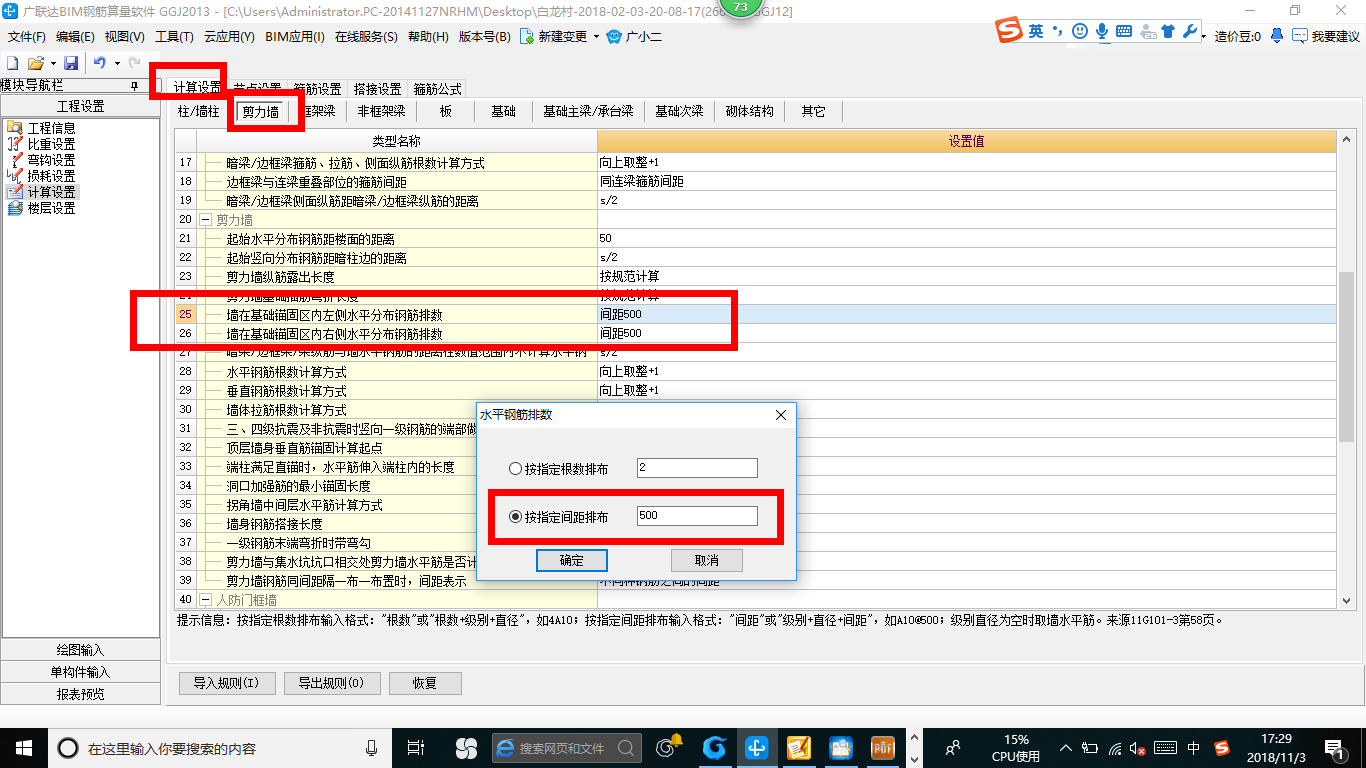Click the New file icon in toolbar
The image size is (1366, 768).
[13, 63]
